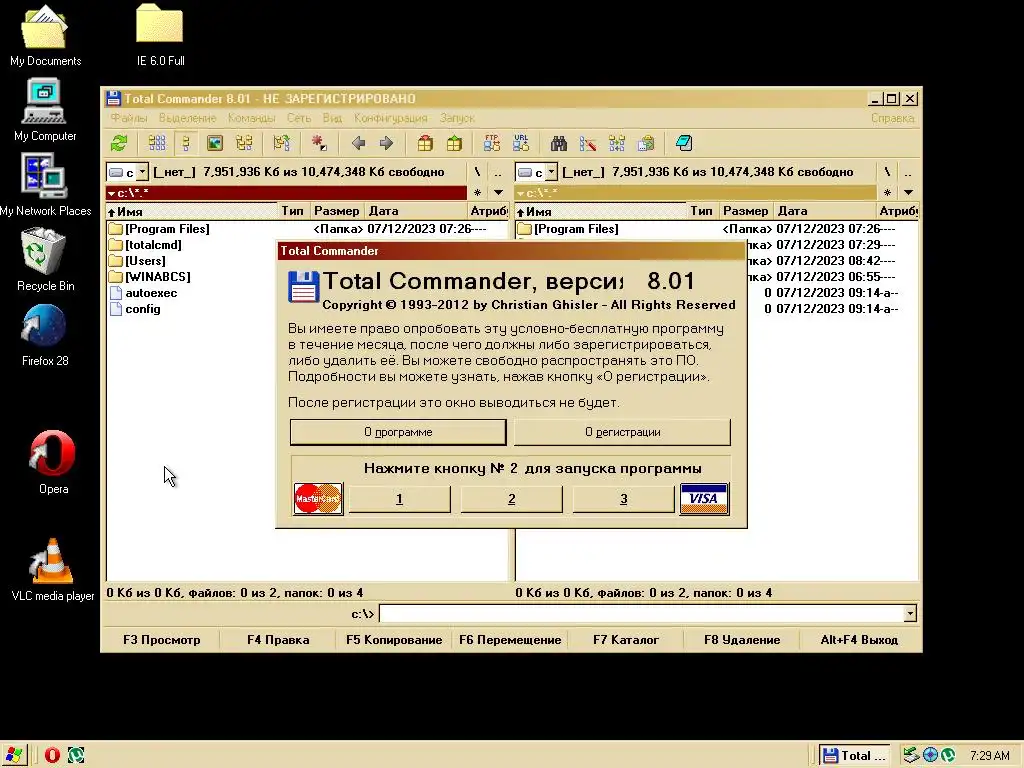Show directory tree toolbar icon
The image size is (1024, 768).
tap(244, 143)
